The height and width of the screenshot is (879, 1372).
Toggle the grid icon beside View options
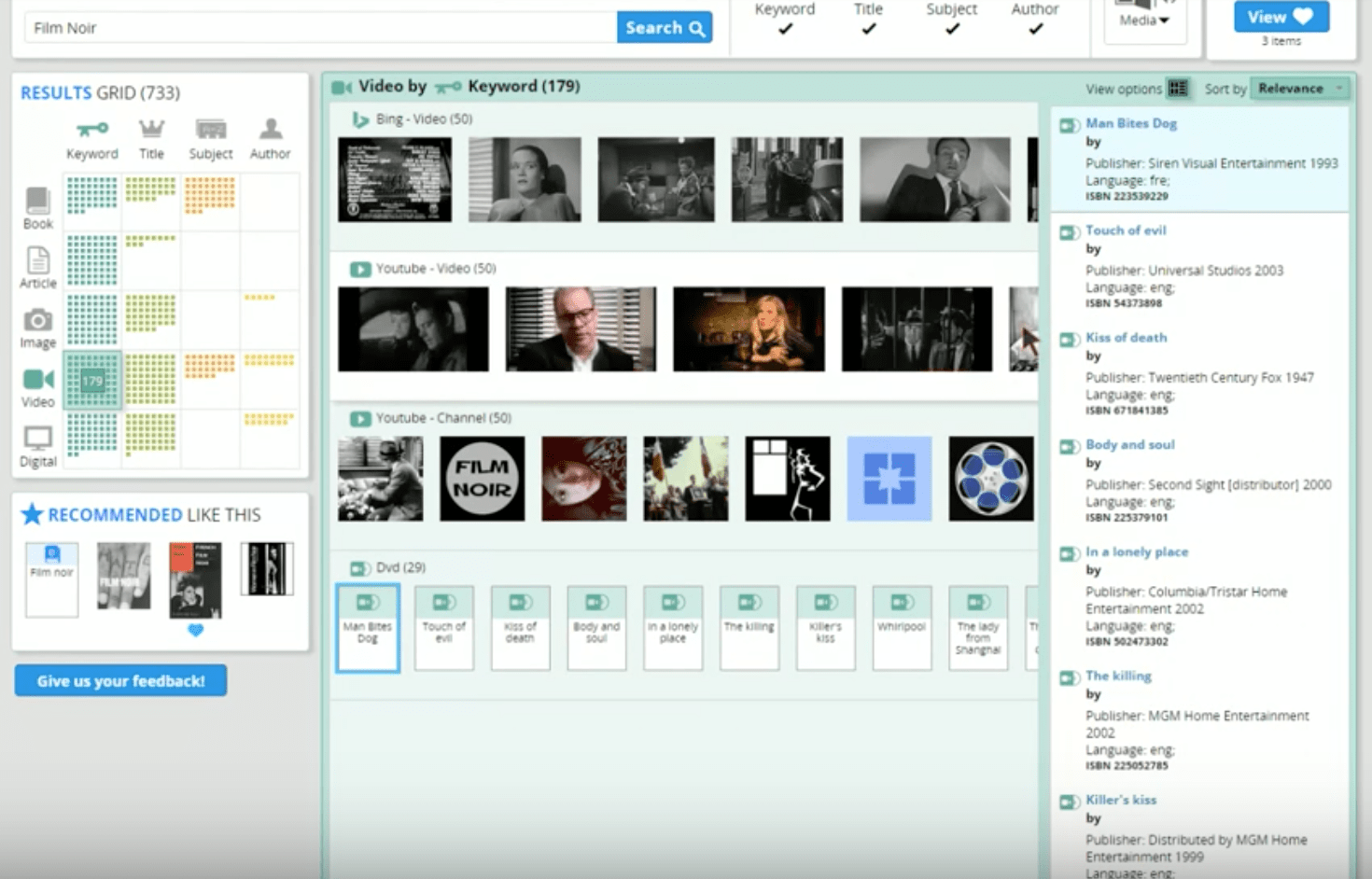(1178, 89)
